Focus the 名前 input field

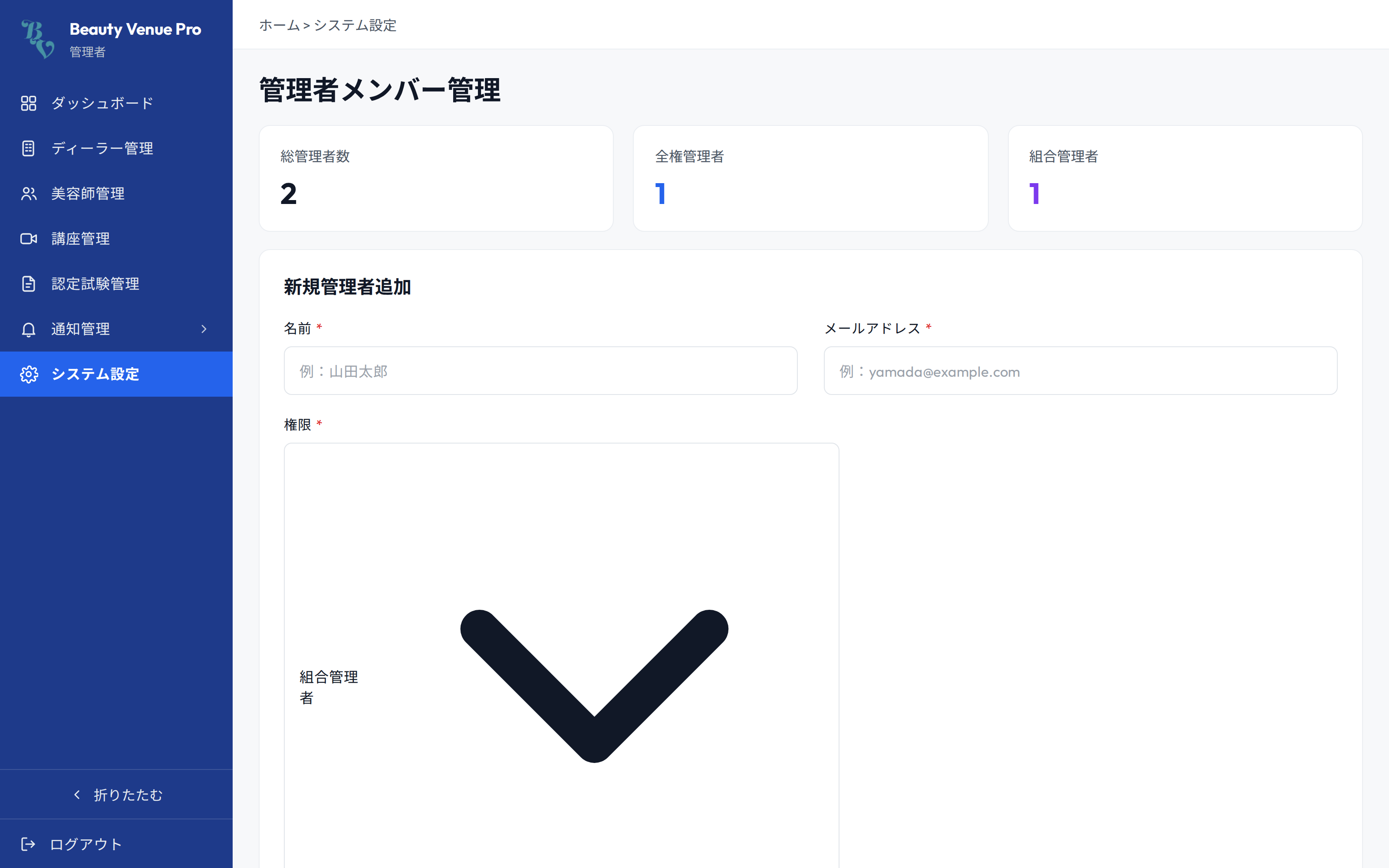[540, 371]
